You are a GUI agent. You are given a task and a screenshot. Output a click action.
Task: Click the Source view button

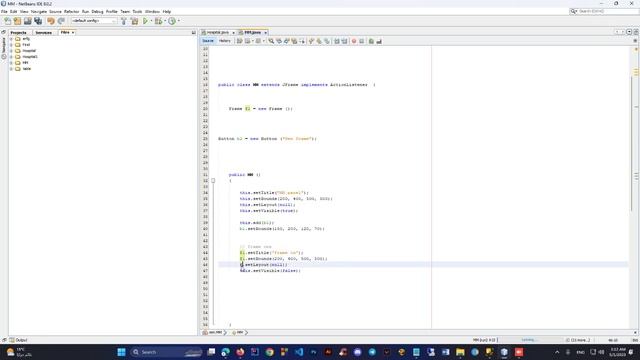pyautogui.click(x=208, y=41)
